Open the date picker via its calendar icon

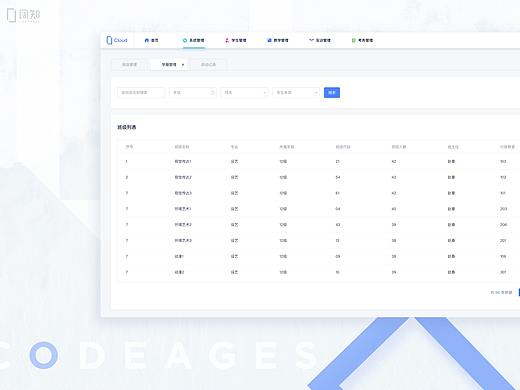(212, 92)
